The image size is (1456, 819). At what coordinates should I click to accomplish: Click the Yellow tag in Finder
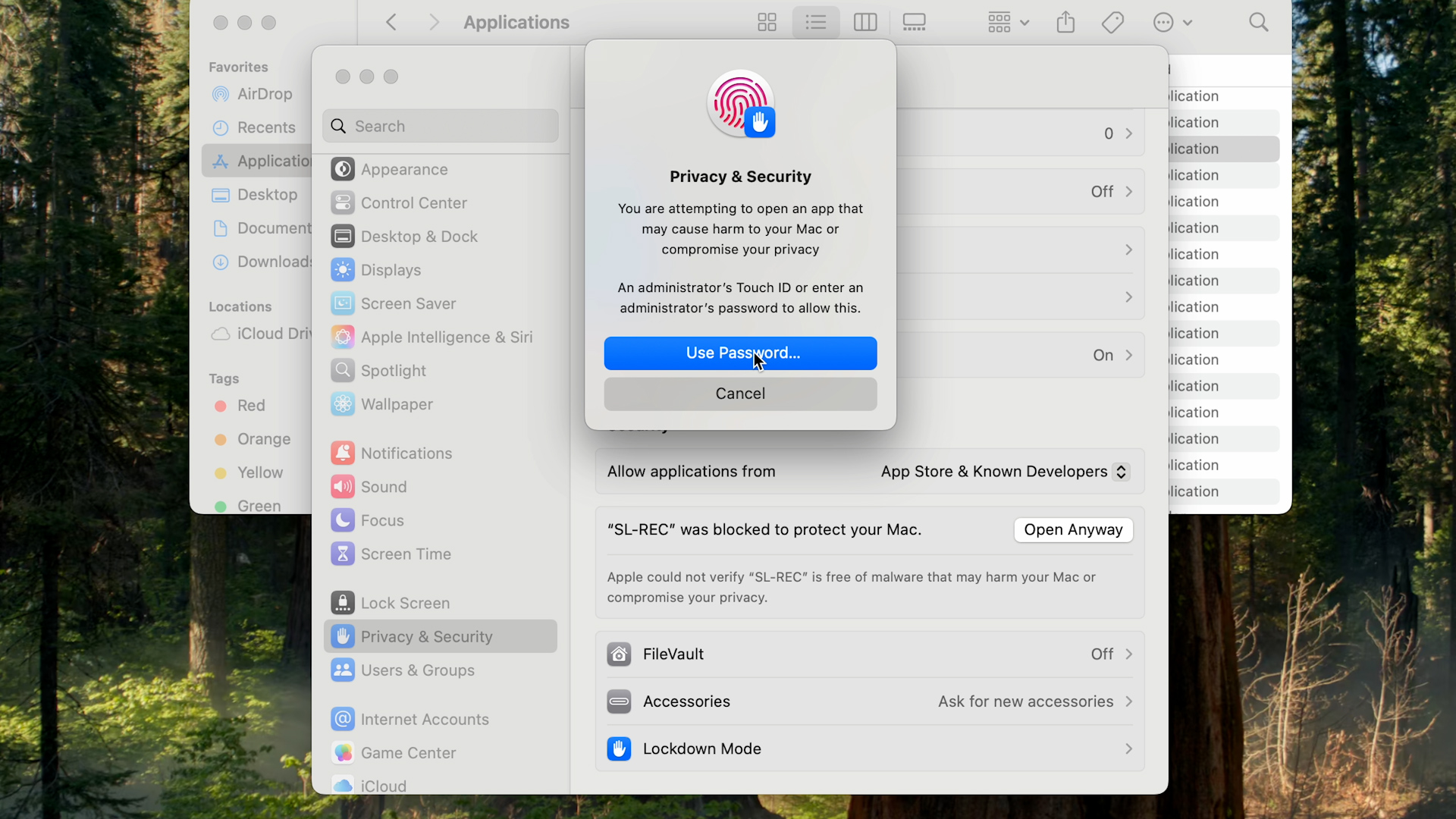click(258, 472)
